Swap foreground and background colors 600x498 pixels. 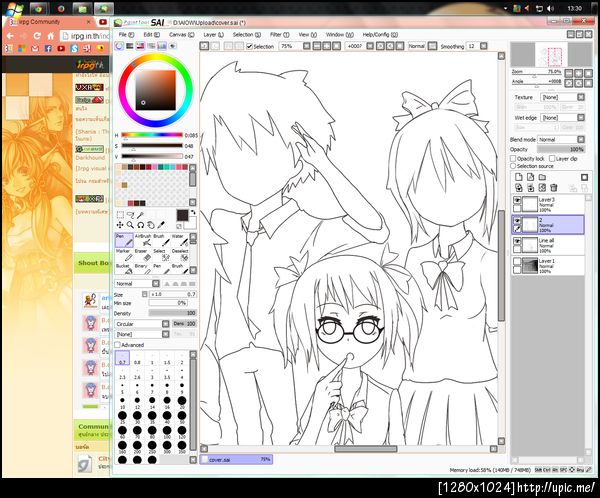(193, 212)
